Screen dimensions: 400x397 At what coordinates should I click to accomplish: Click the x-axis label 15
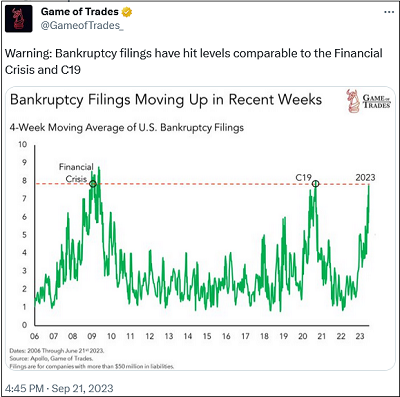point(207,336)
